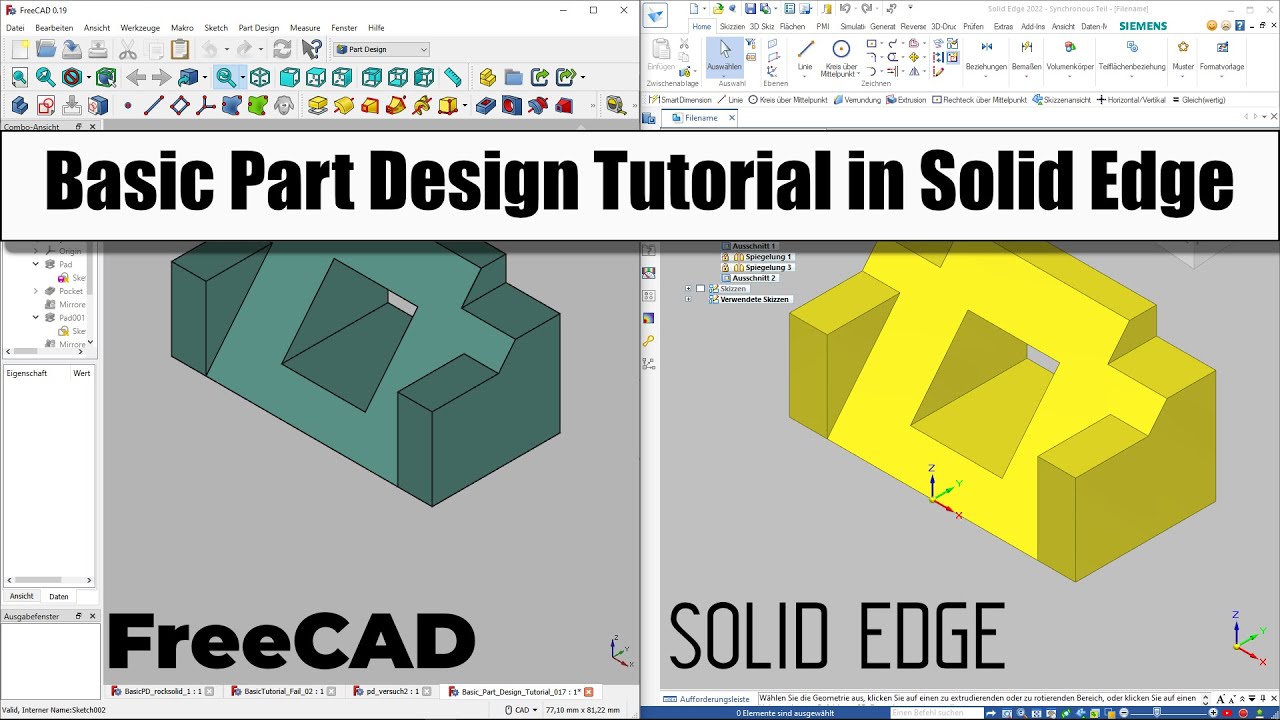Click the tape measure icon in FreeCAD
1280x720 pixels.
click(x=615, y=105)
